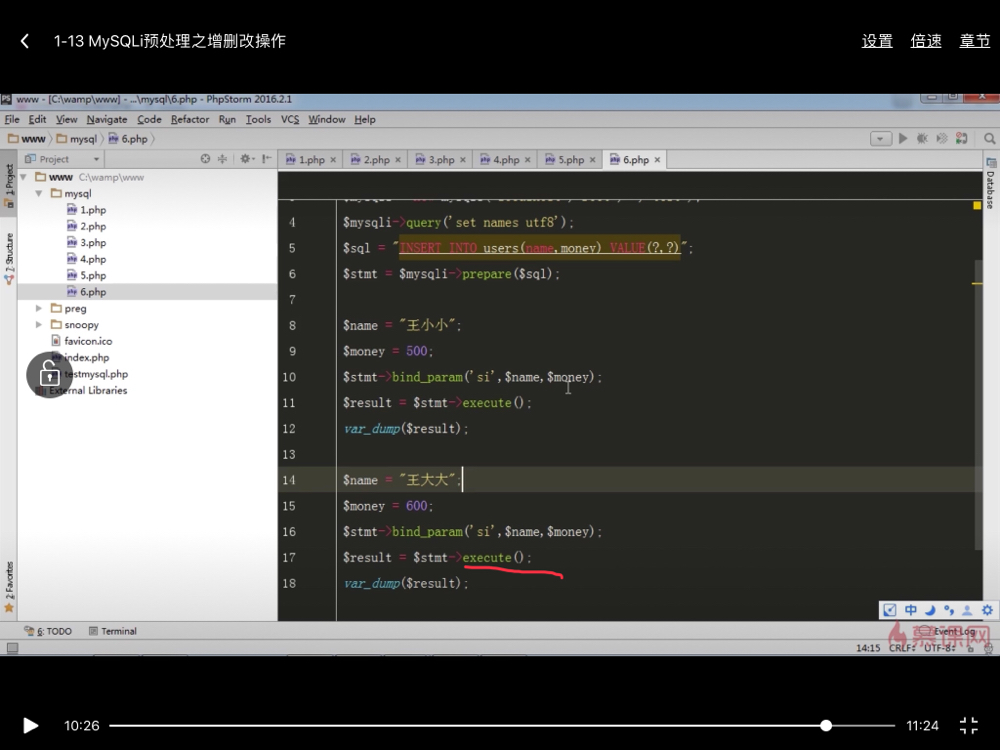Select 6.php in project tree
The width and height of the screenshot is (1001, 751).
coord(87,292)
